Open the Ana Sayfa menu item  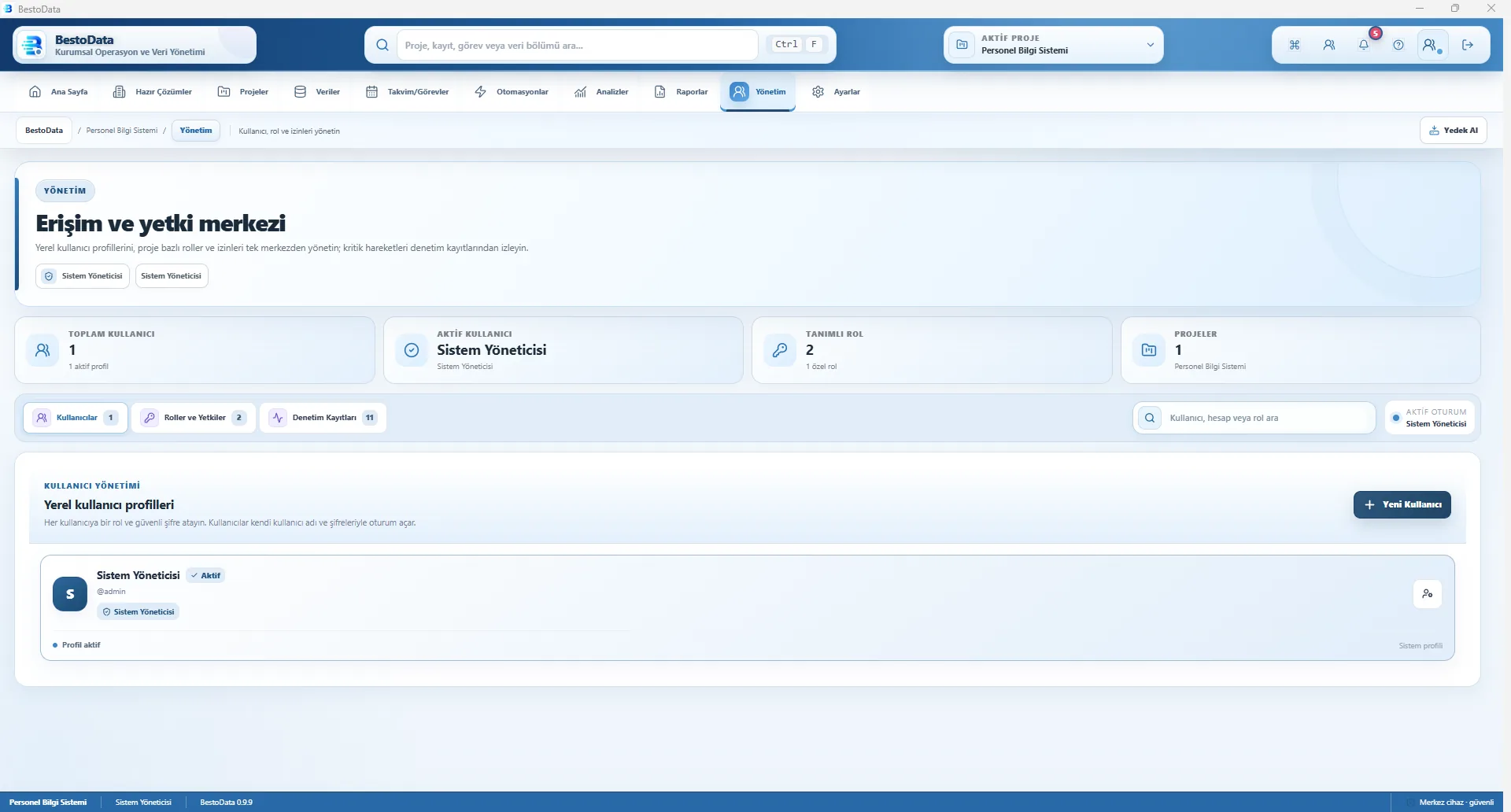click(x=58, y=92)
